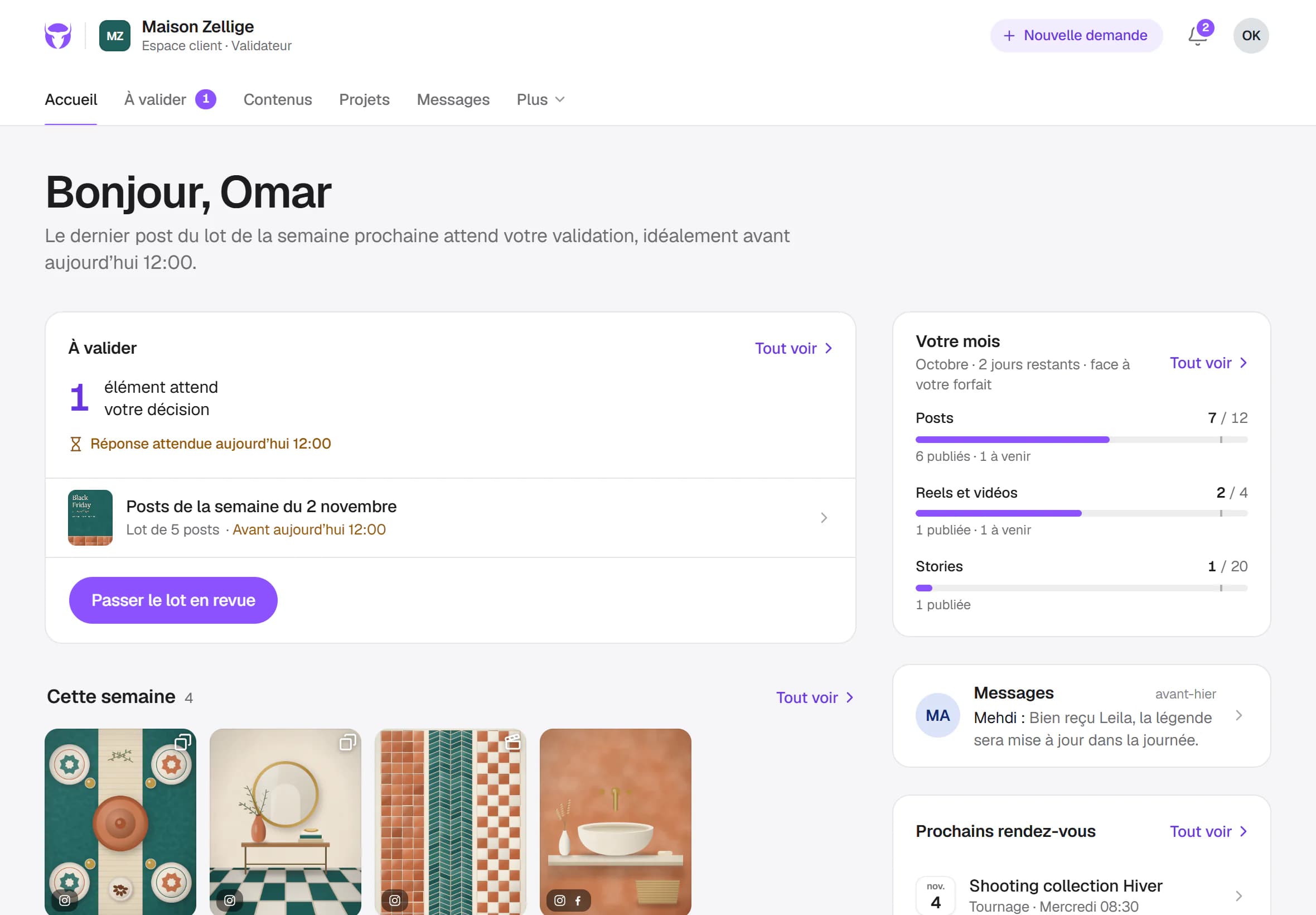
Task: Open chevron for Shooting collection Hiver
Action: pyautogui.click(x=1238, y=895)
